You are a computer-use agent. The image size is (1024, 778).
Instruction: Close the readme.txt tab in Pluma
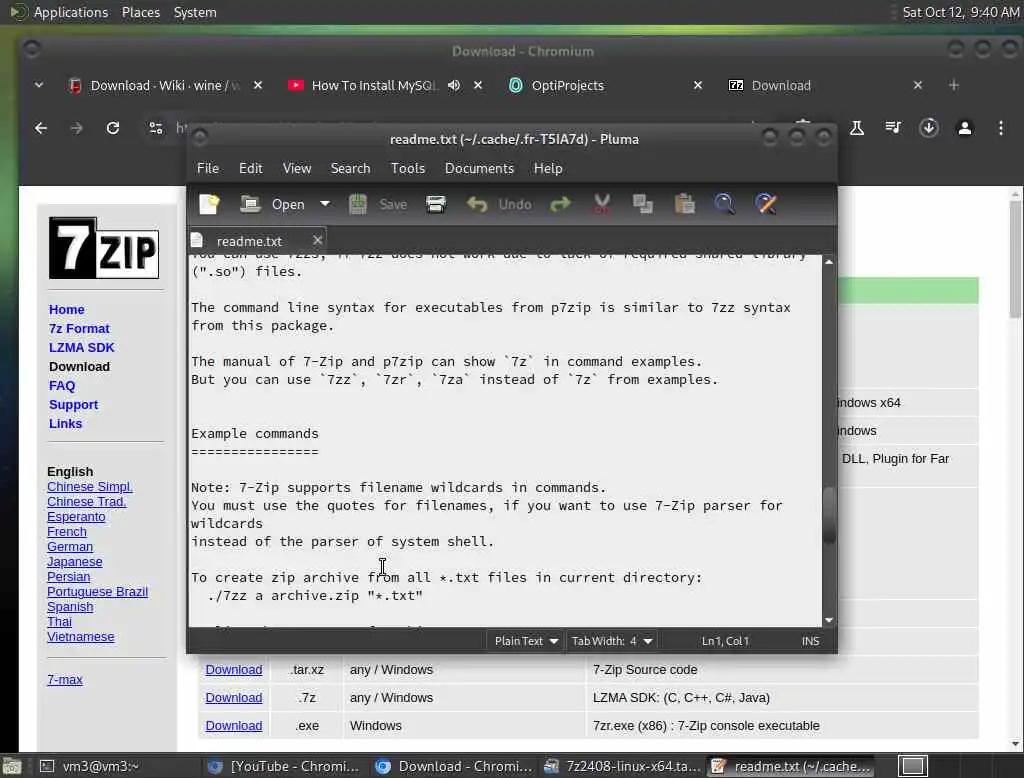tap(317, 240)
